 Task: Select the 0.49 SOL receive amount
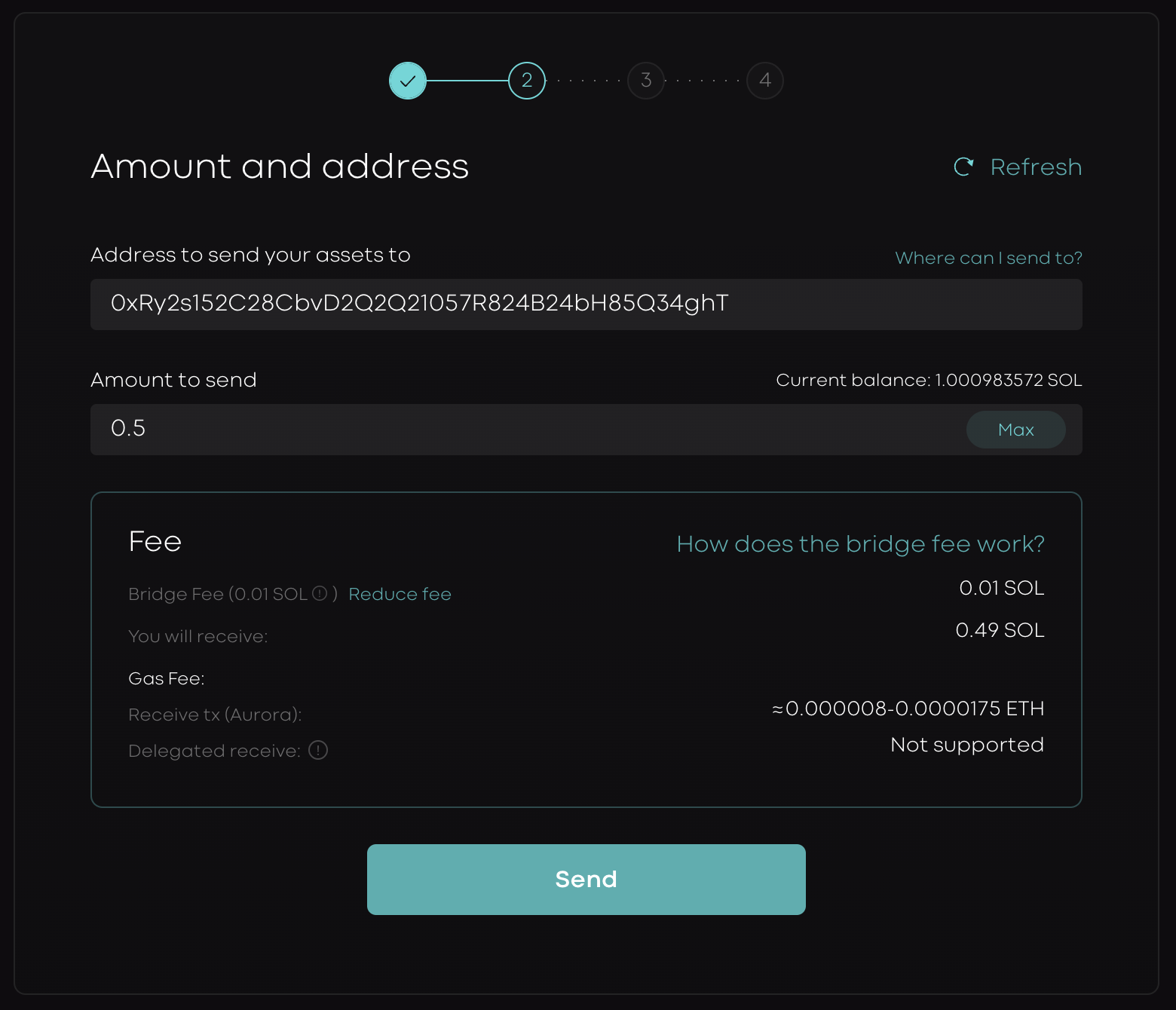(1000, 630)
